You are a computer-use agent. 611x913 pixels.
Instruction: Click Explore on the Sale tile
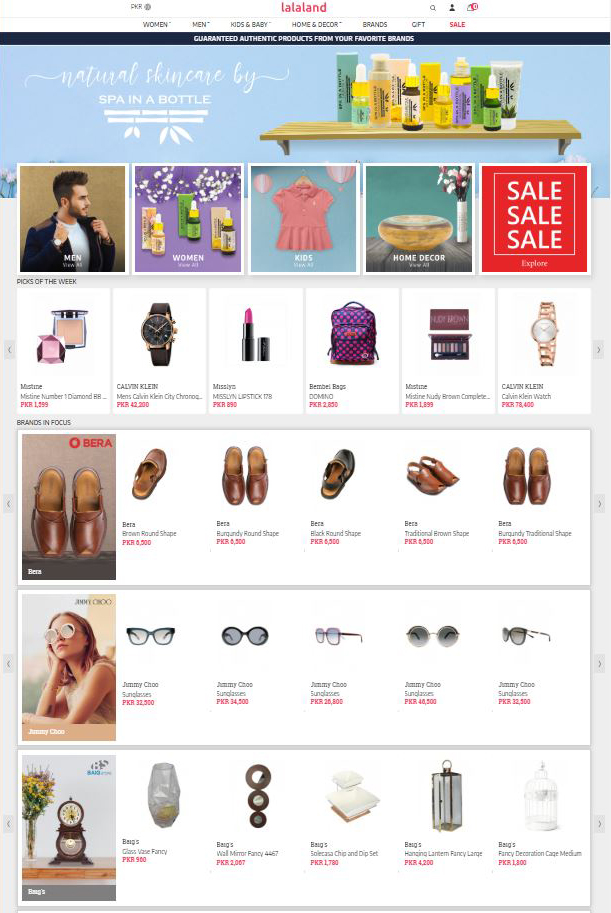534,263
